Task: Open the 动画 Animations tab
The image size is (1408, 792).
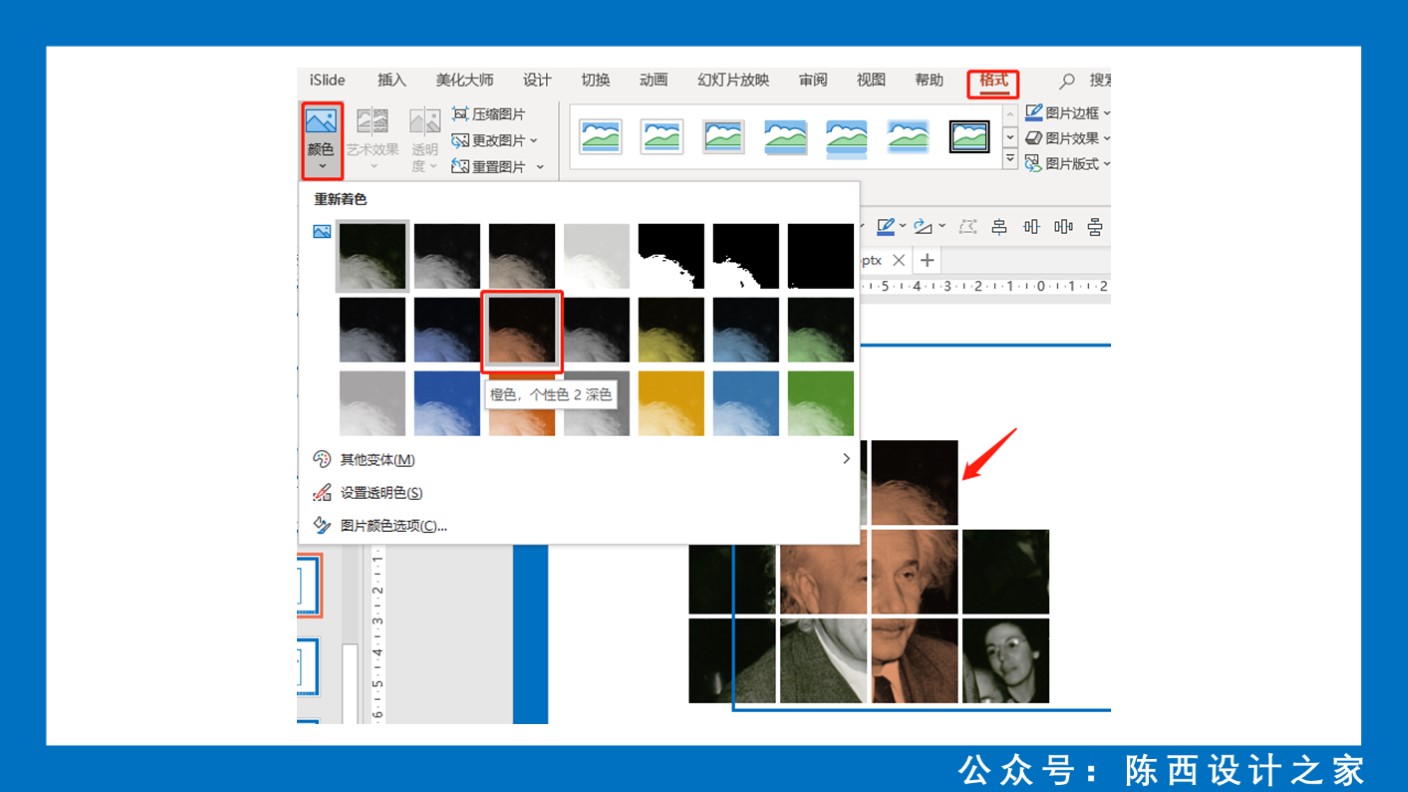Action: (x=654, y=80)
